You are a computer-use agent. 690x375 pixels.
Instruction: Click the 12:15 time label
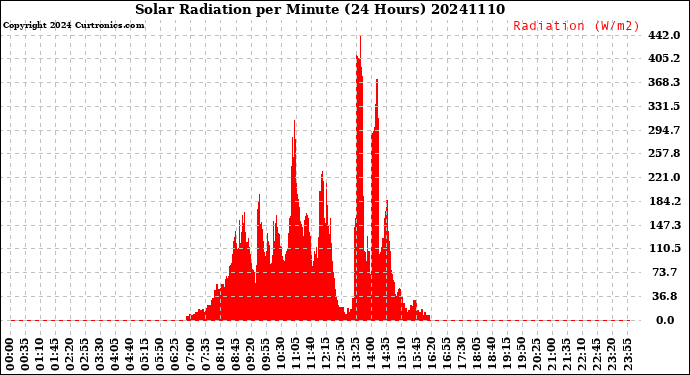pos(326,355)
